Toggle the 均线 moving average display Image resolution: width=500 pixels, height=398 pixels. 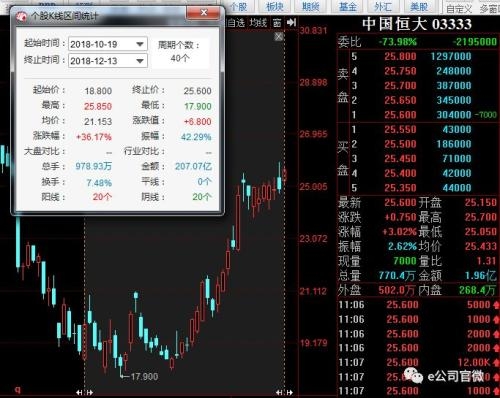(x=258, y=23)
